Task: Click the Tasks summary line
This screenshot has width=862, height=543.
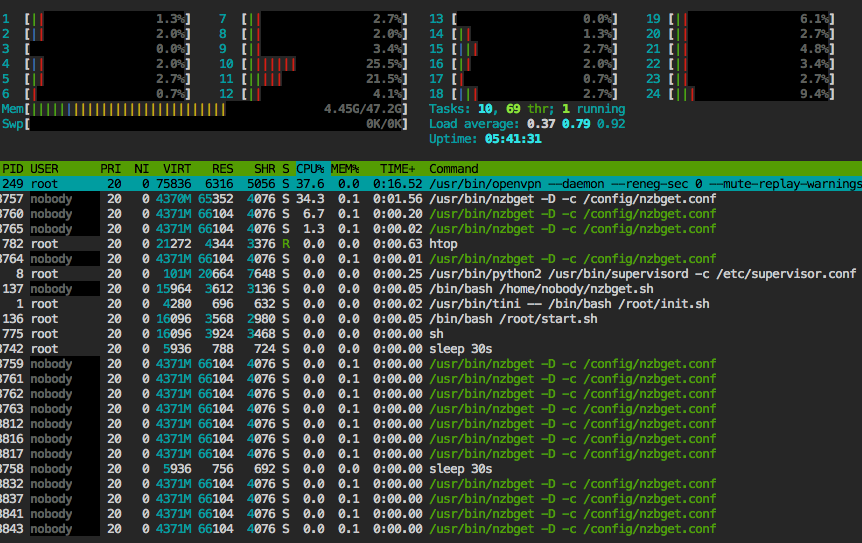Action: [x=527, y=109]
